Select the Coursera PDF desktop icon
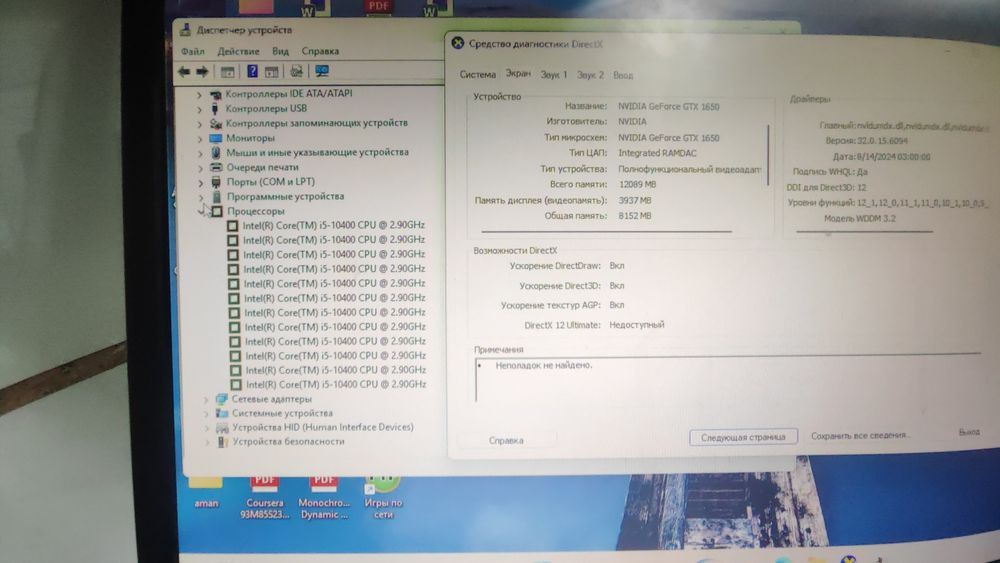This screenshot has height=563, width=1000. point(265,496)
